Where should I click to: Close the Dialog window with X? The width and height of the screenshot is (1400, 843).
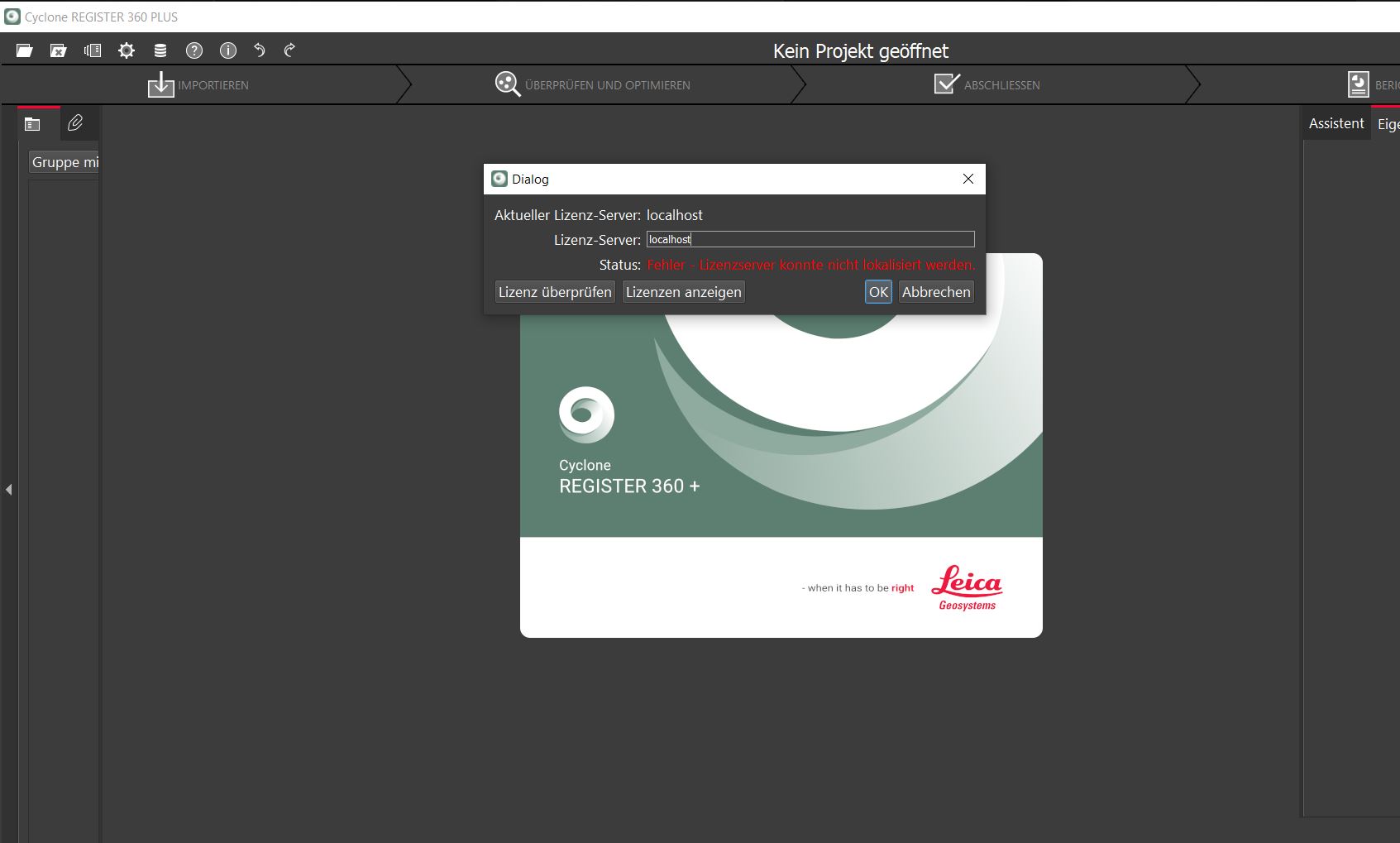pyautogui.click(x=968, y=179)
